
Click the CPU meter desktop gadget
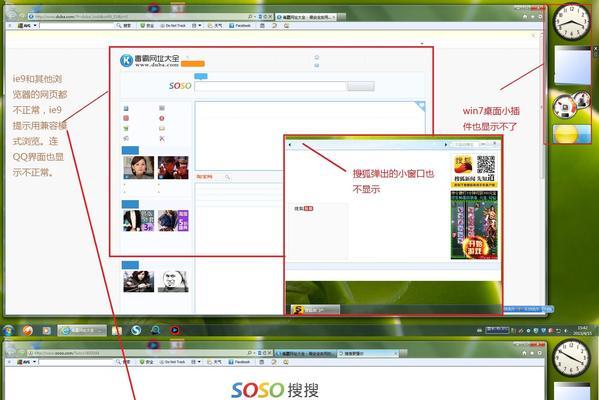tap(571, 104)
